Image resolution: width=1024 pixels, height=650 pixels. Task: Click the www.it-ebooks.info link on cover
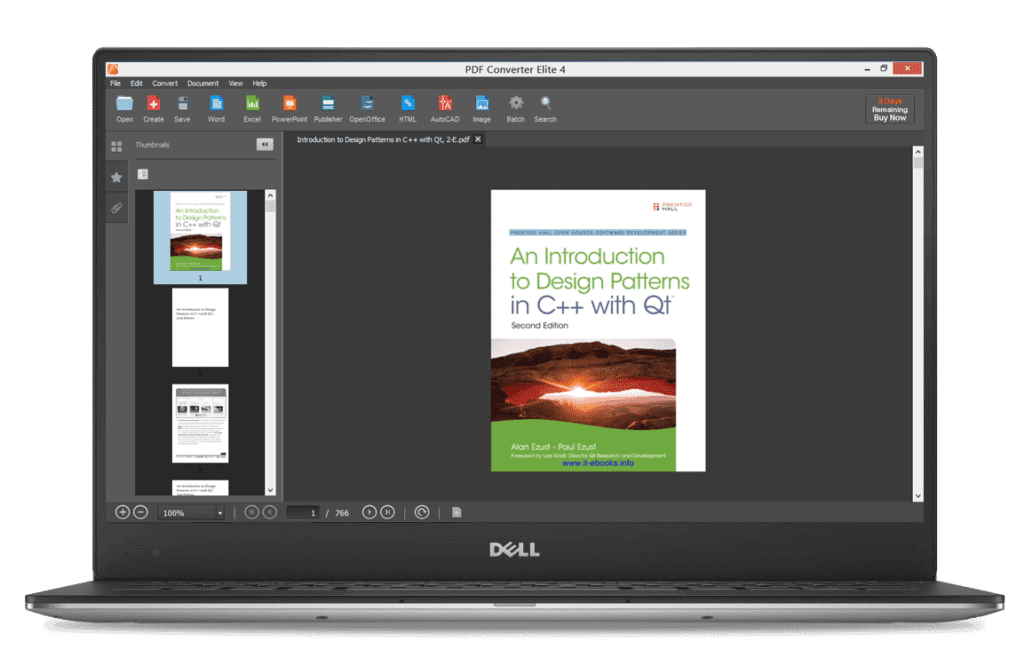pyautogui.click(x=598, y=463)
